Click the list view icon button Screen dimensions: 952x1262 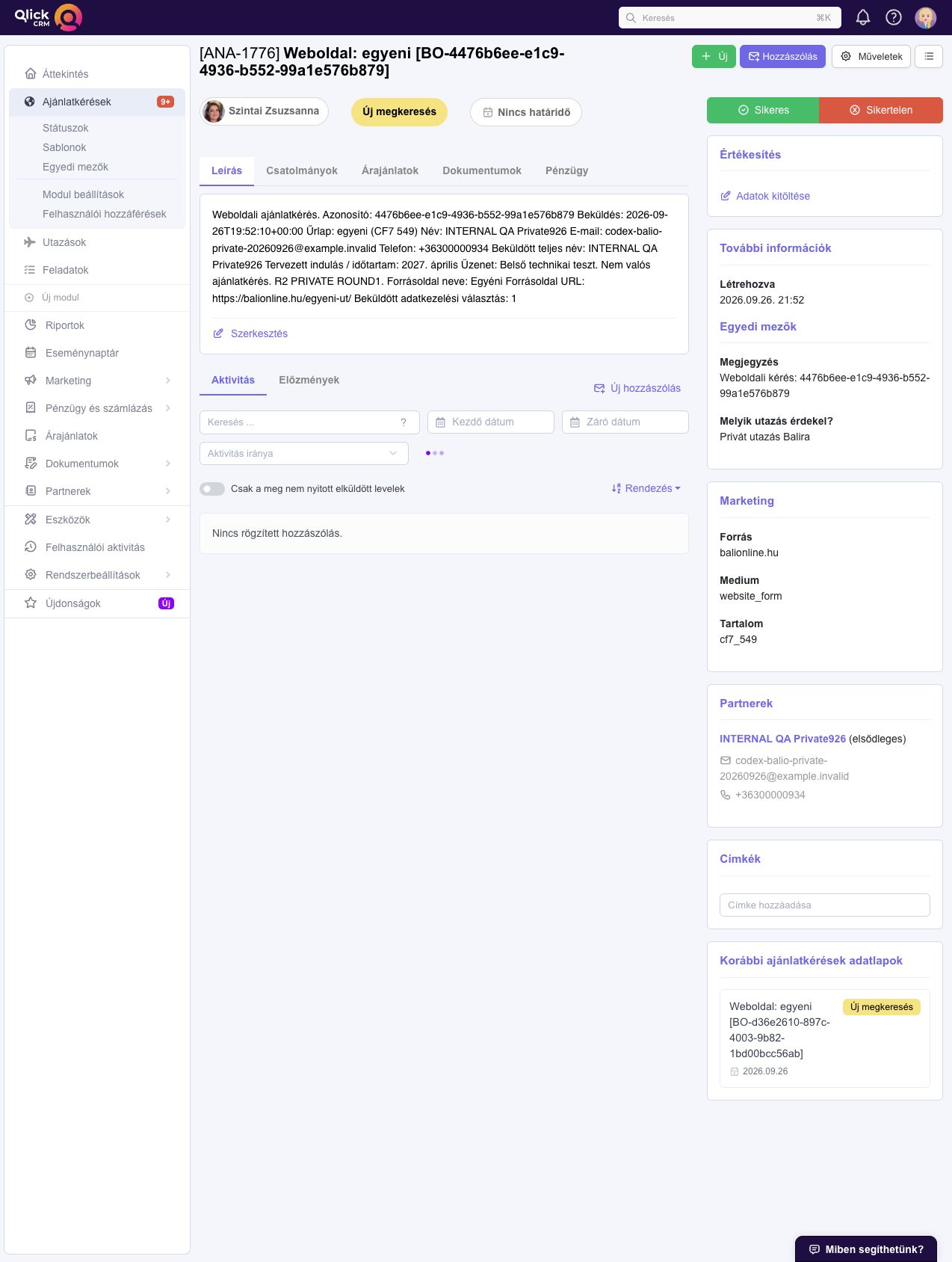[929, 56]
